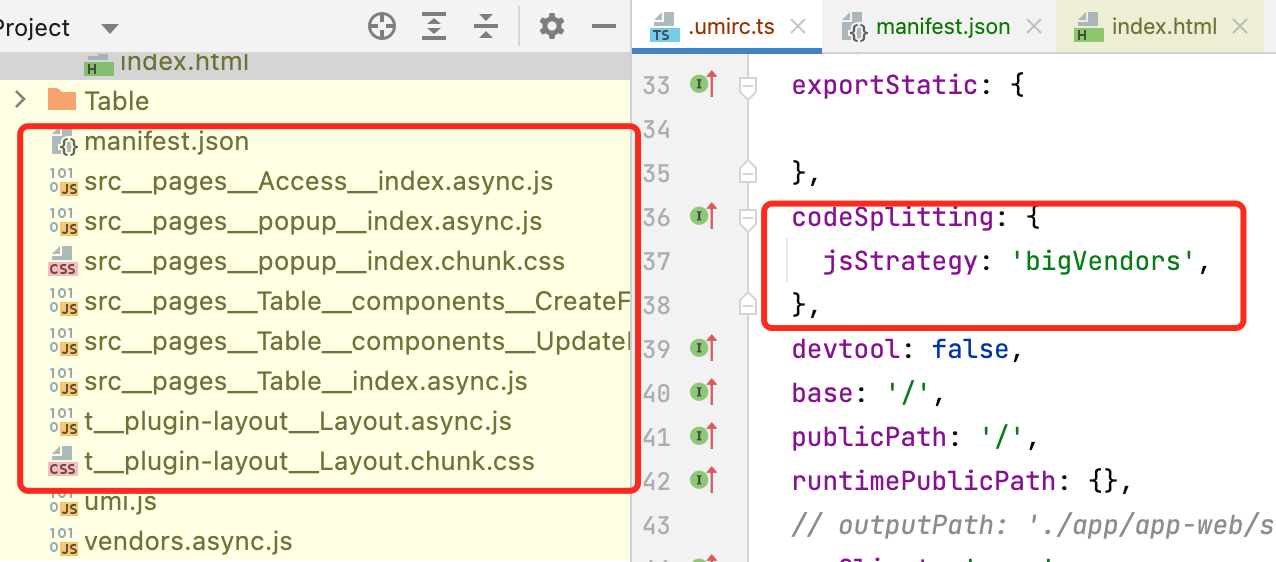Open the Project view dropdown arrow
Image resolution: width=1276 pixels, height=562 pixels.
[x=110, y=28]
